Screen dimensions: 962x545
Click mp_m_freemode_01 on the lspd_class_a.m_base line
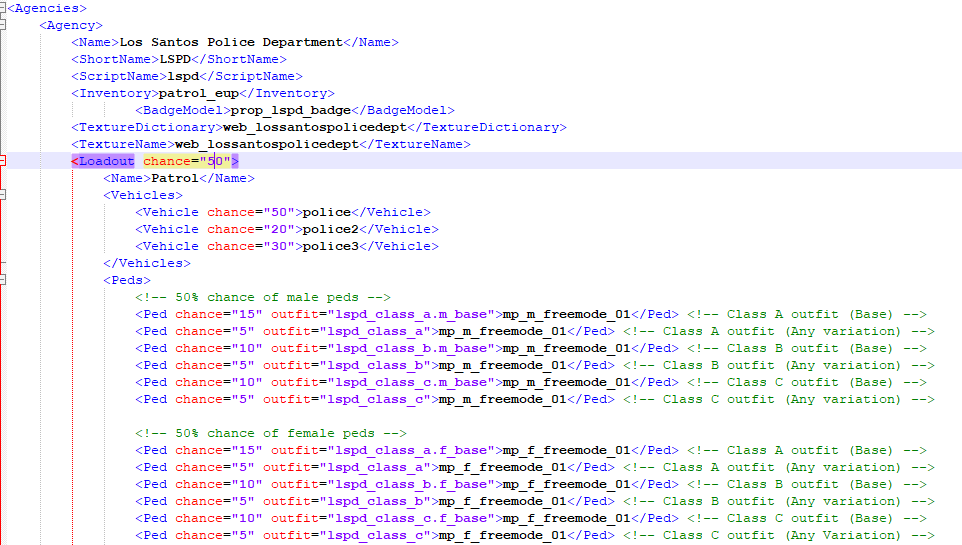[x=566, y=314]
